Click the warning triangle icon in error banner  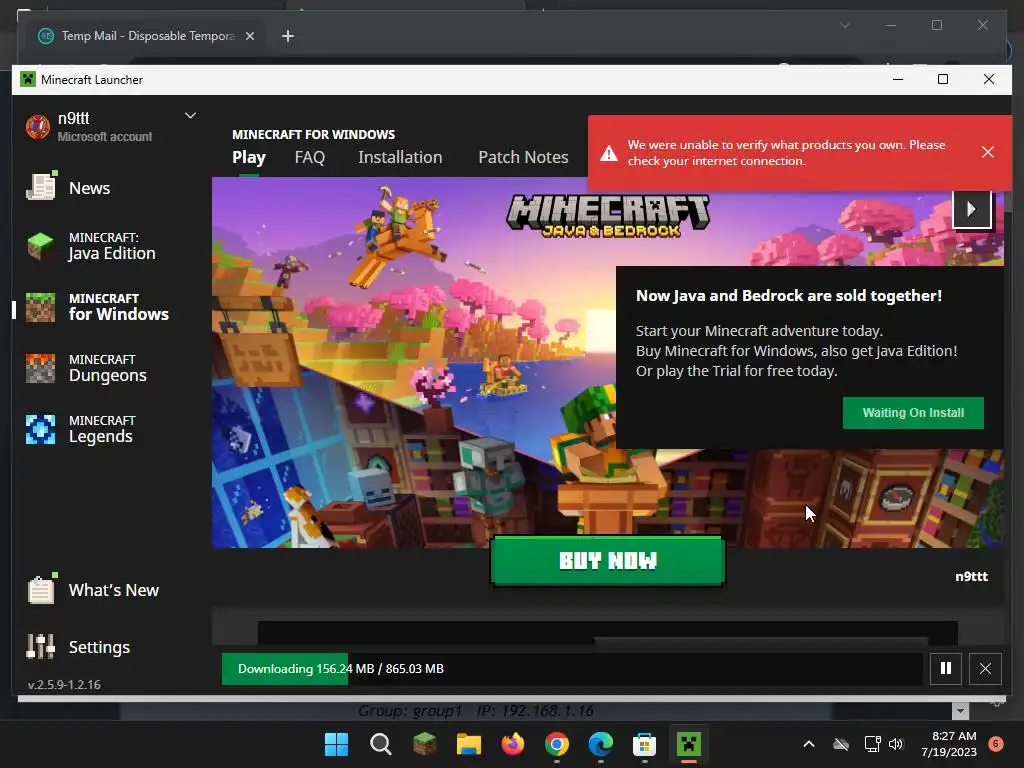click(609, 153)
